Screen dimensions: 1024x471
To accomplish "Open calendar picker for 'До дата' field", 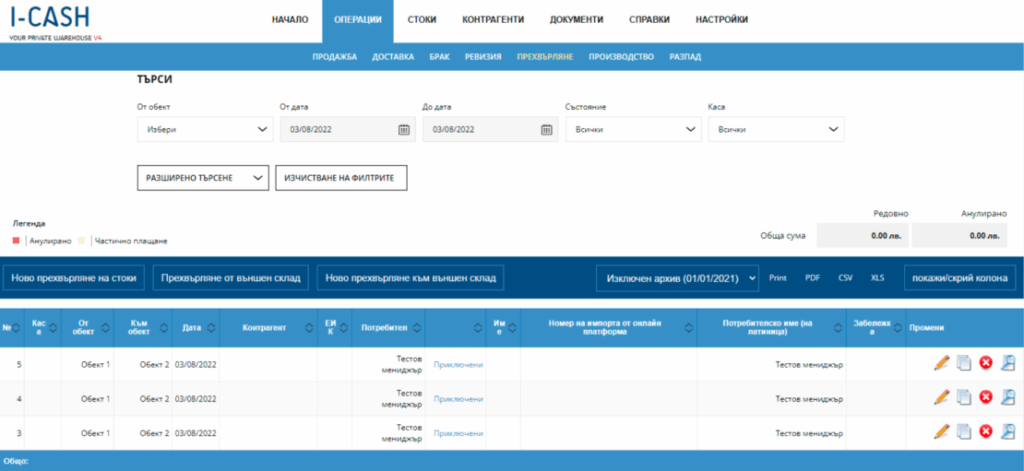I will pyautogui.click(x=547, y=129).
